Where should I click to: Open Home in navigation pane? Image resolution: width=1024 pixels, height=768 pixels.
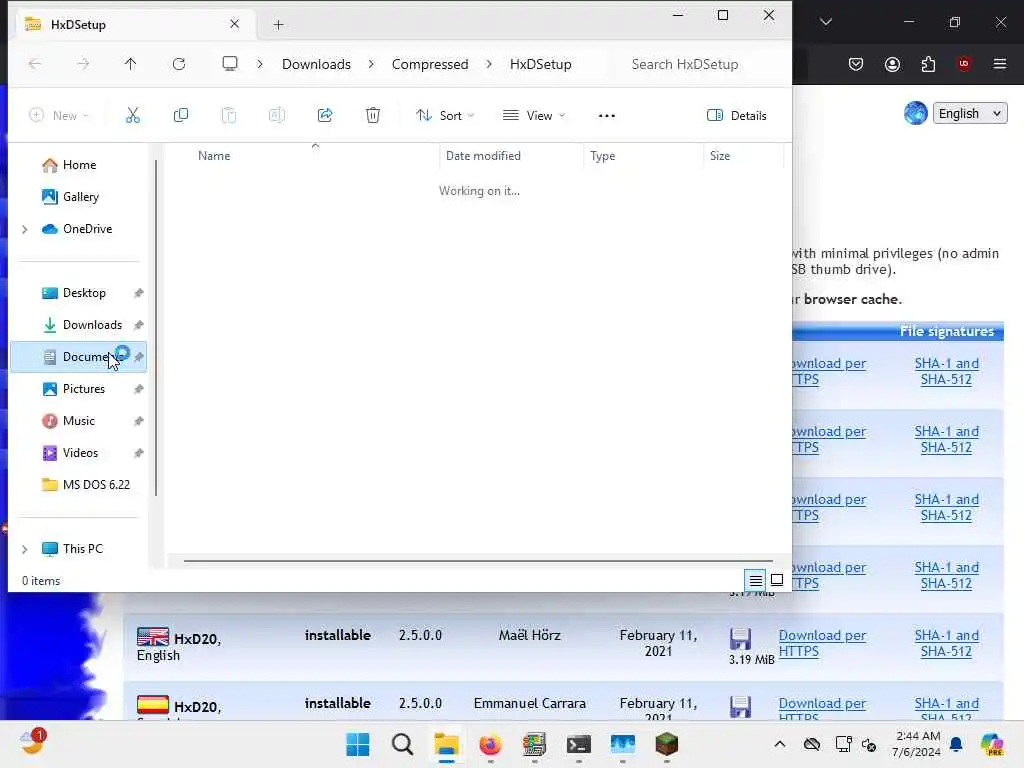click(x=78, y=165)
